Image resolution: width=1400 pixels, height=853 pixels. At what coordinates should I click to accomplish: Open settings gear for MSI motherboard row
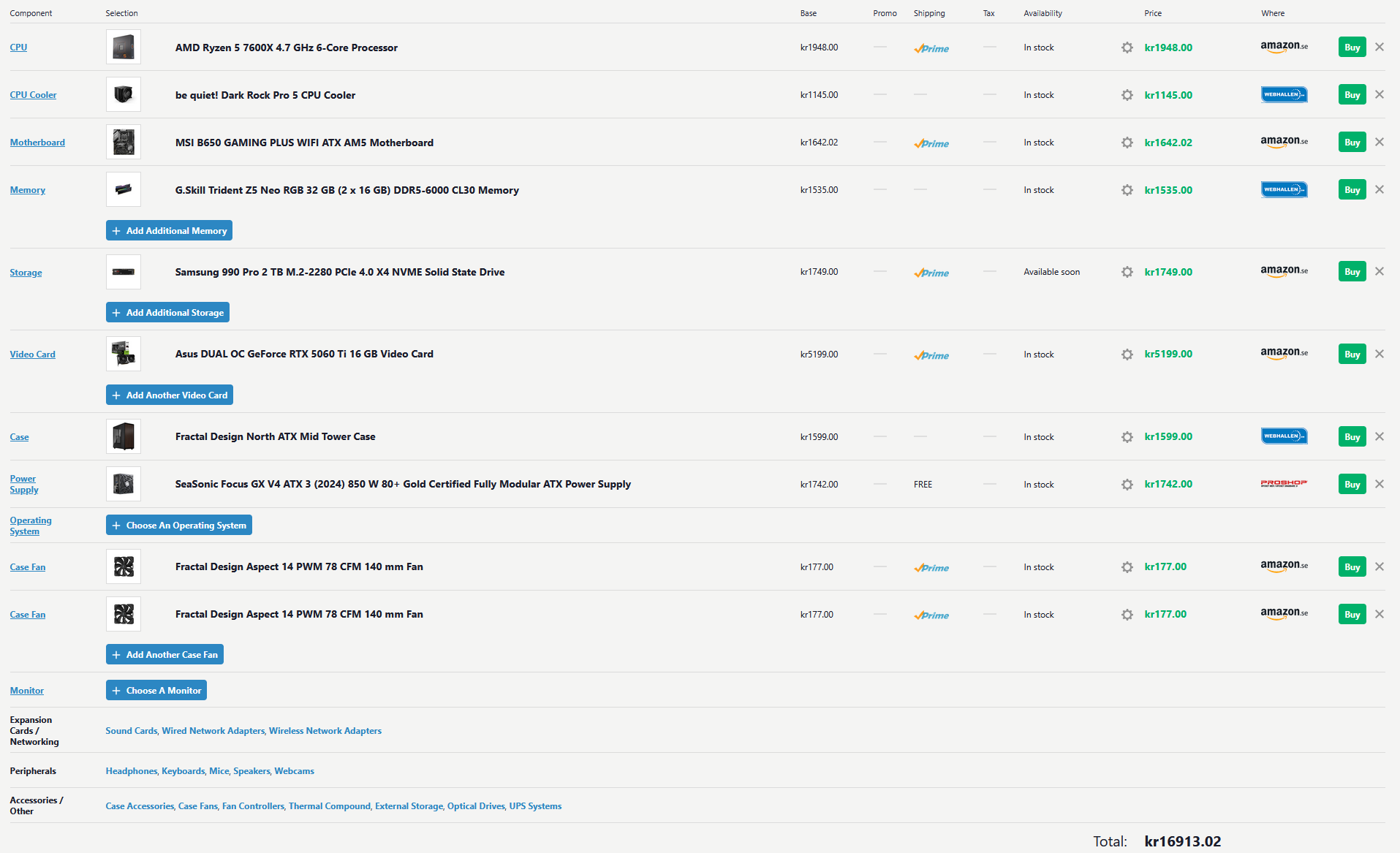coord(1127,143)
